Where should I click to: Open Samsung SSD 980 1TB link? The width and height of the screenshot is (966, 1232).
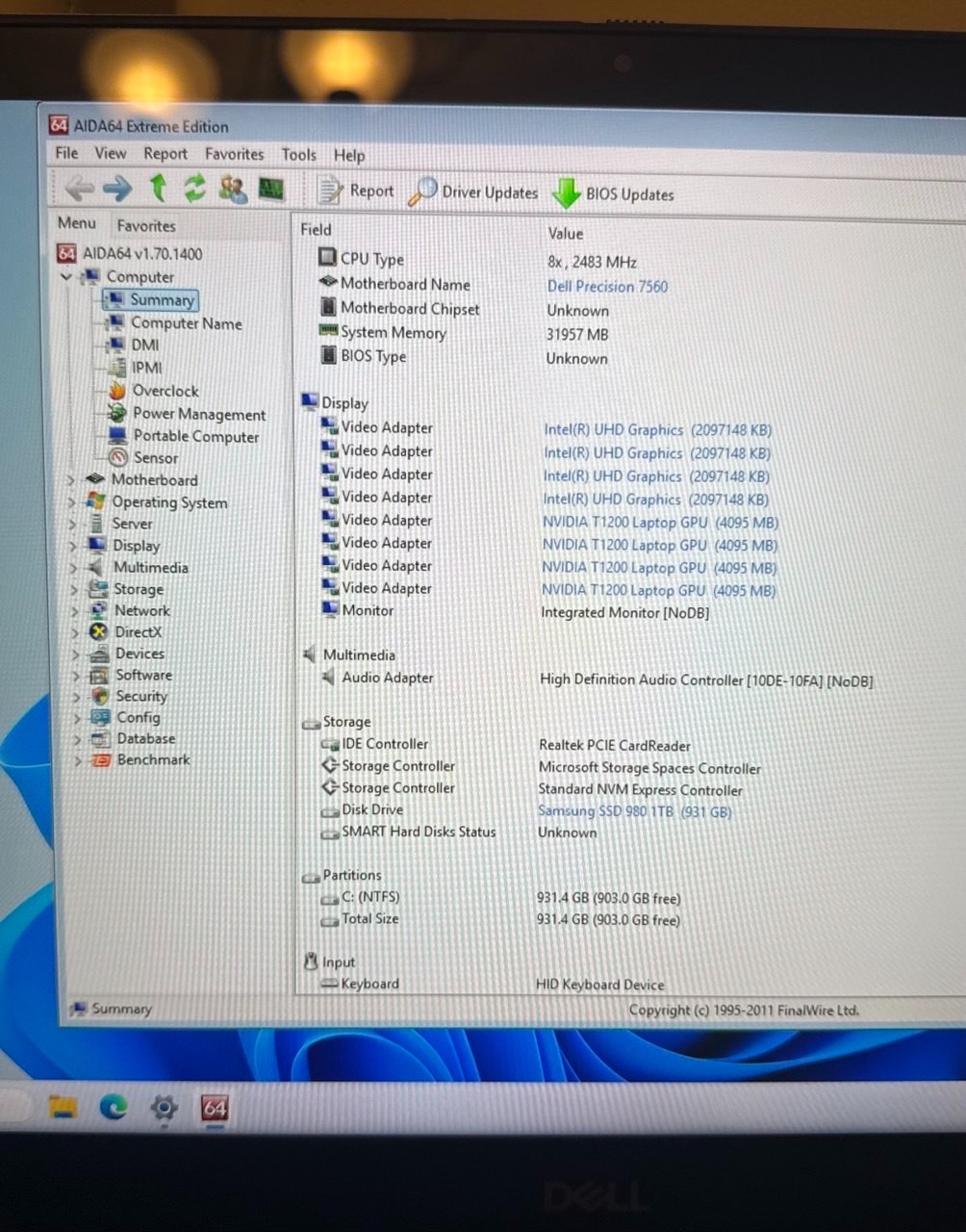[635, 811]
